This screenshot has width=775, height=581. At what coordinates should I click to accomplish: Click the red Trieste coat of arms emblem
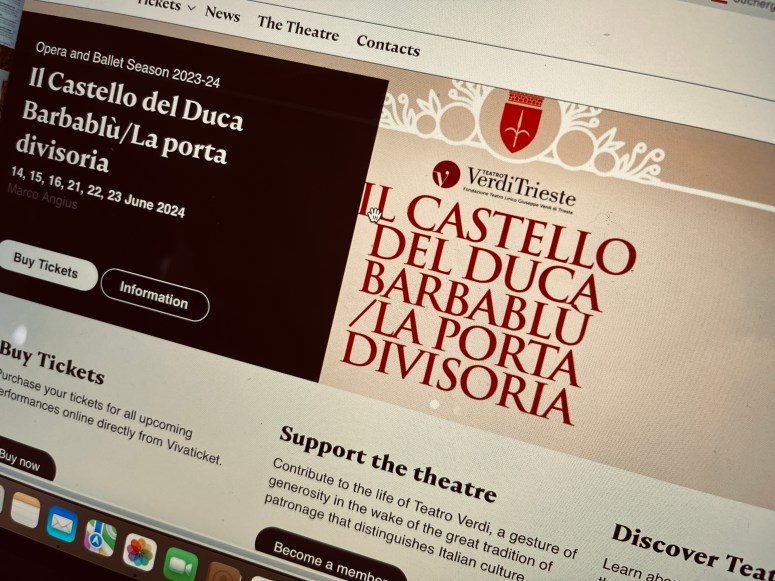[521, 121]
